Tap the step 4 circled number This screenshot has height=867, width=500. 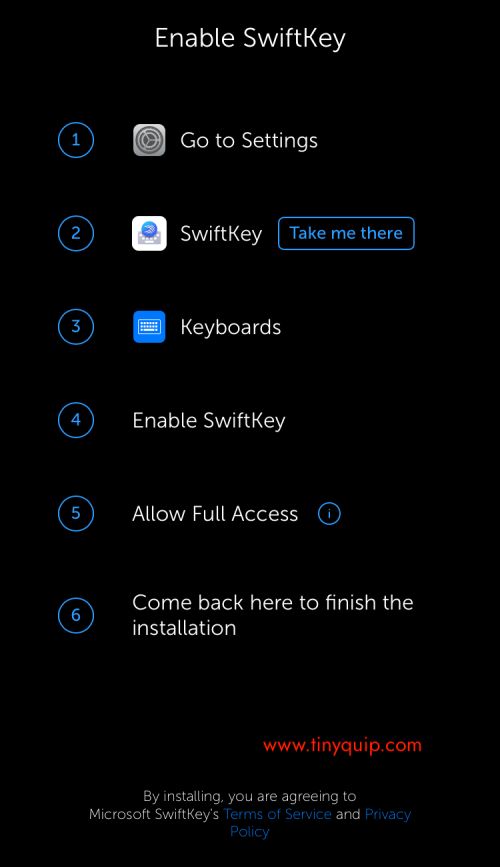(76, 420)
